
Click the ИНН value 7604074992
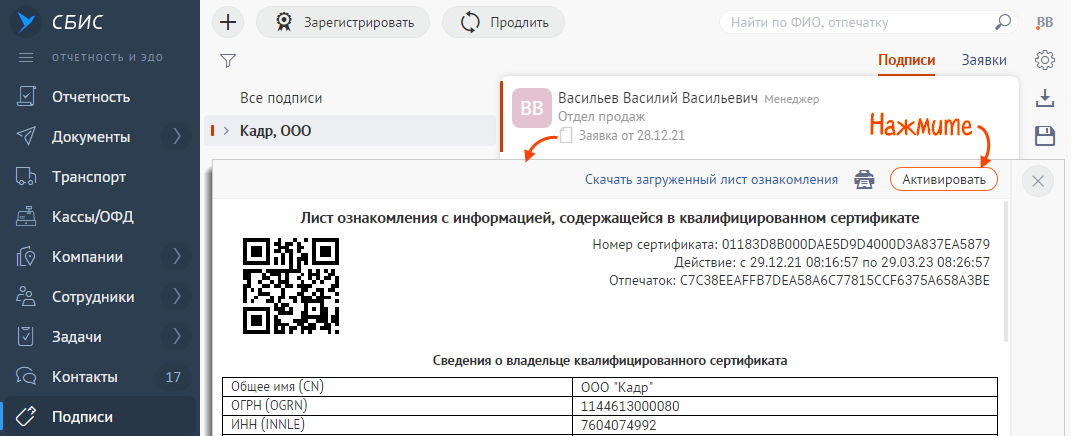click(x=619, y=425)
